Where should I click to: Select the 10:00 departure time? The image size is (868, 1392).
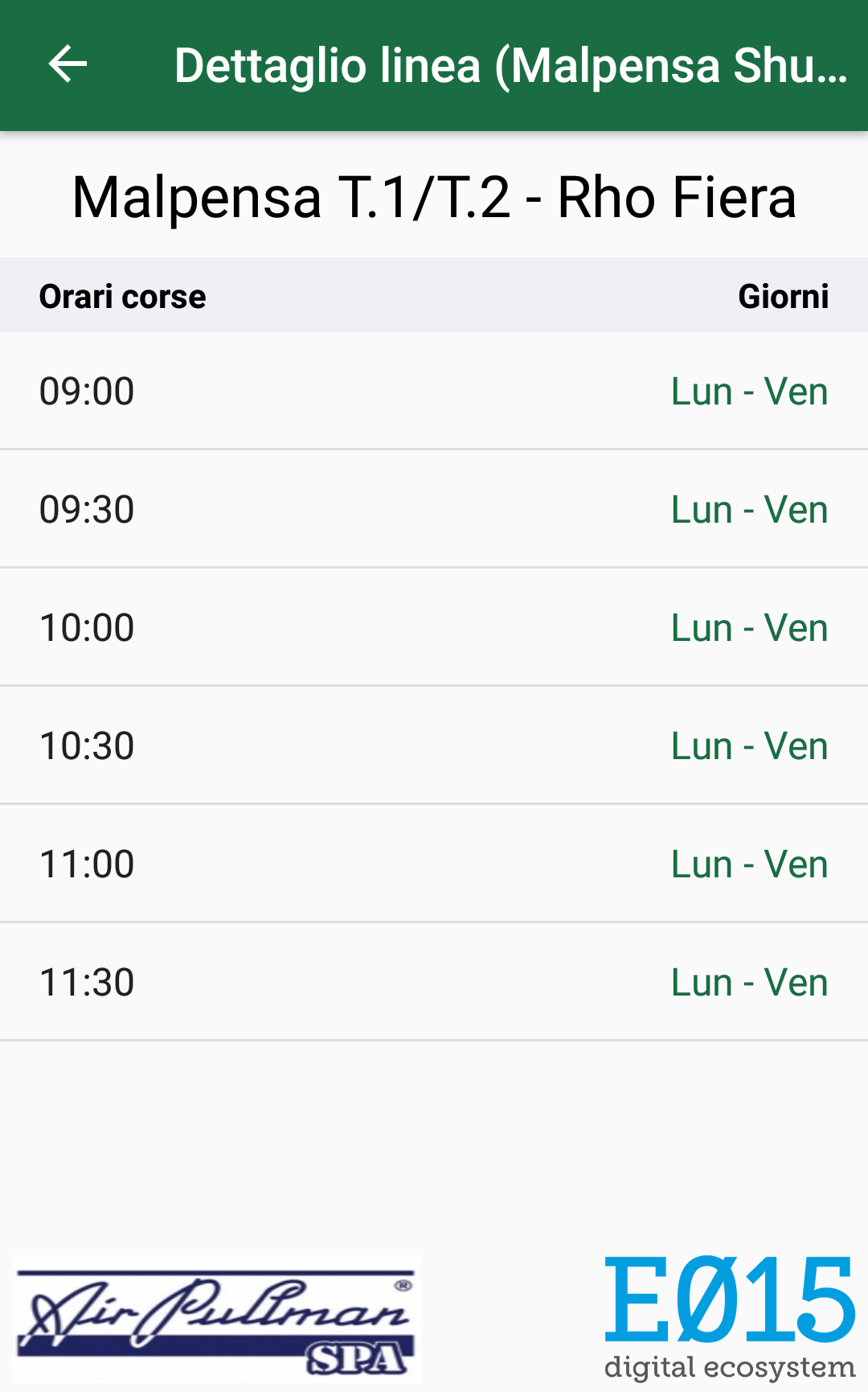click(x=87, y=628)
